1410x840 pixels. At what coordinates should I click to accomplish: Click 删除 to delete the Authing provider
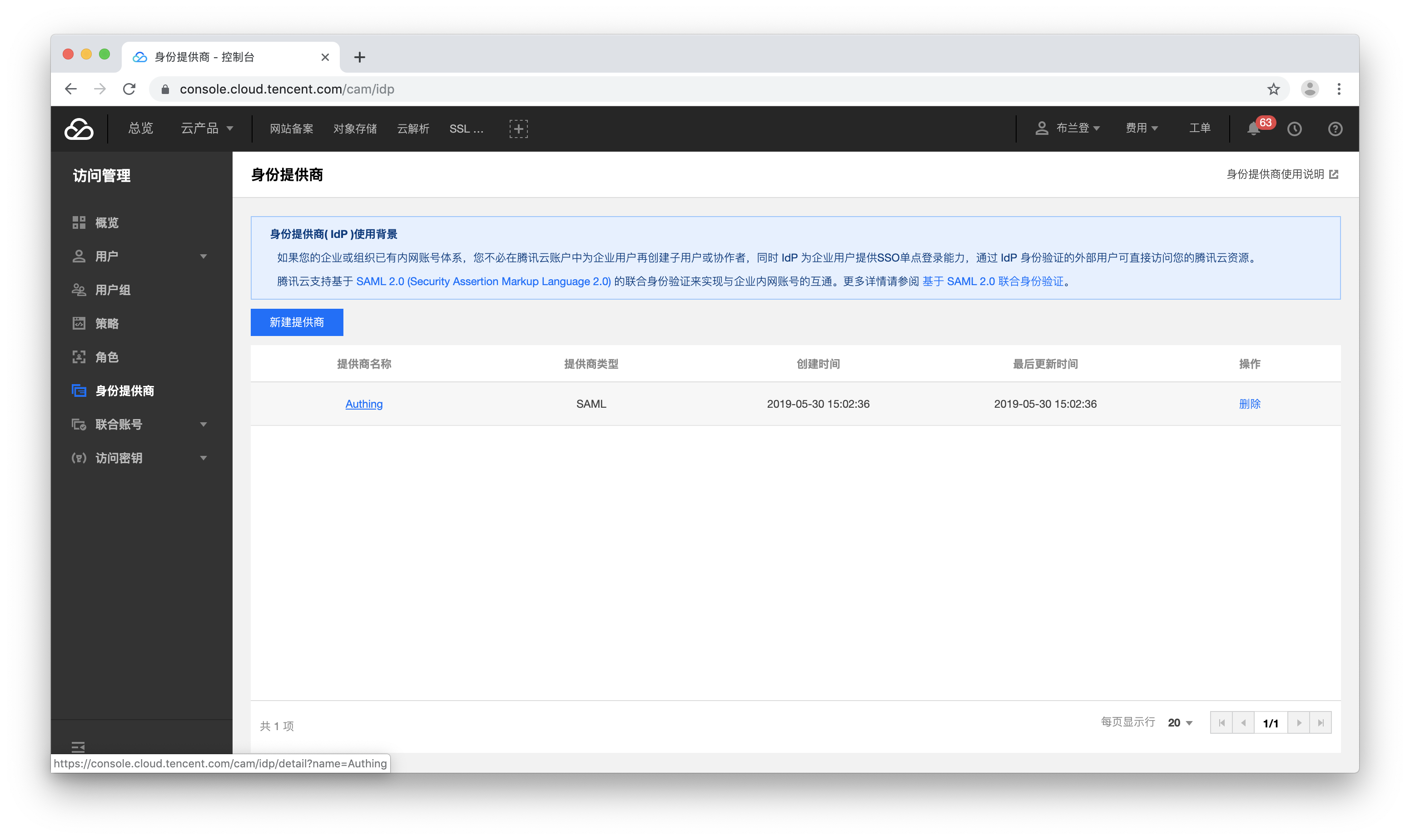pos(1250,404)
